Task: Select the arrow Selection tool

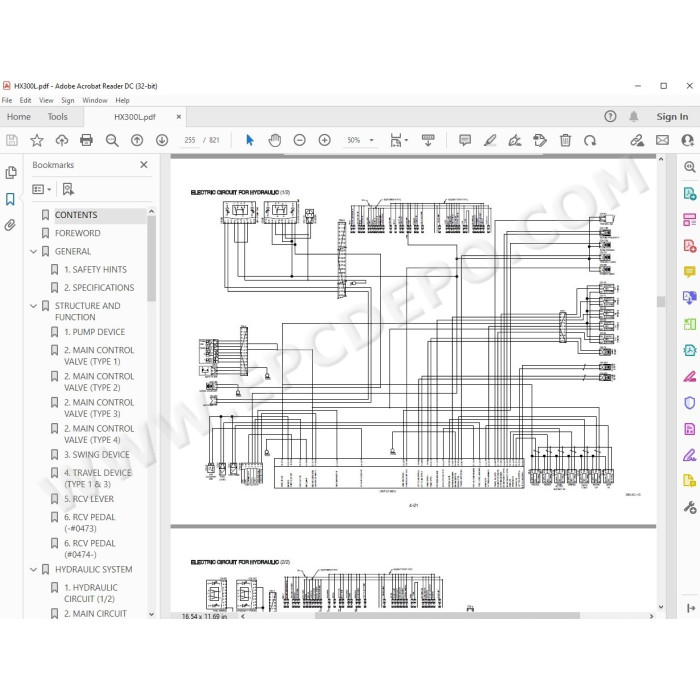Action: [x=250, y=141]
